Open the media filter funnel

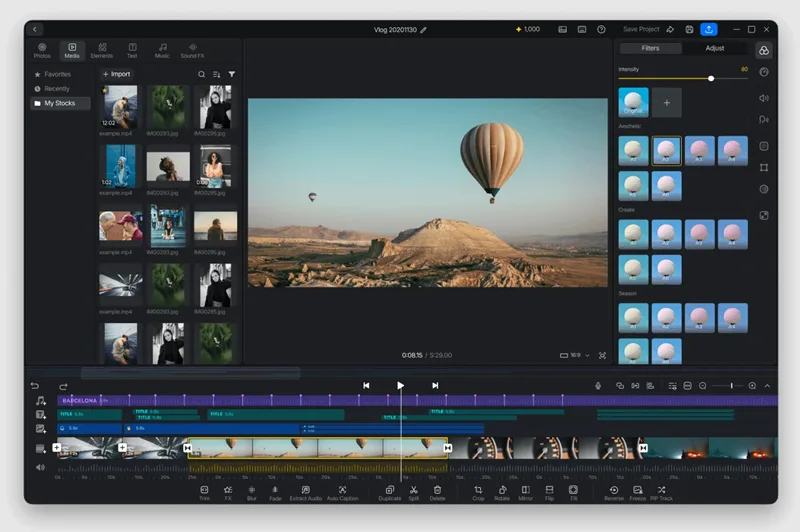(x=232, y=74)
